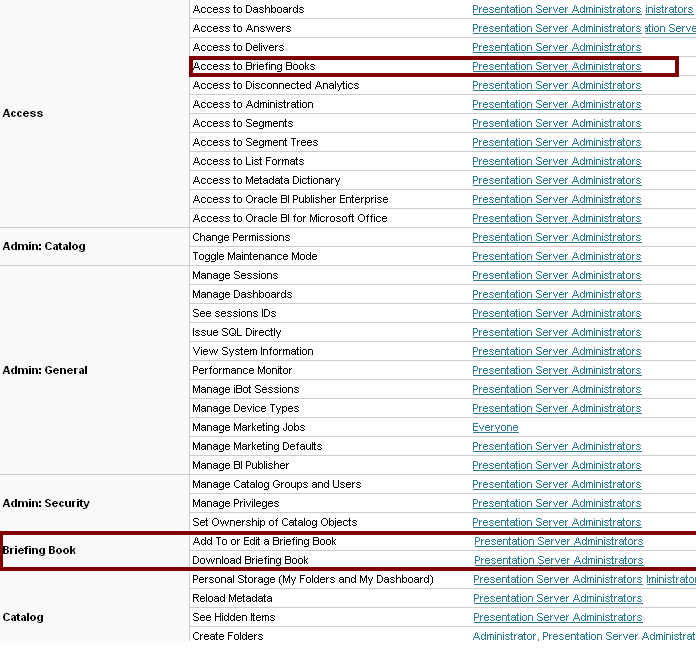Open permissions link for Change Permissions
This screenshot has width=696, height=648.
point(557,237)
